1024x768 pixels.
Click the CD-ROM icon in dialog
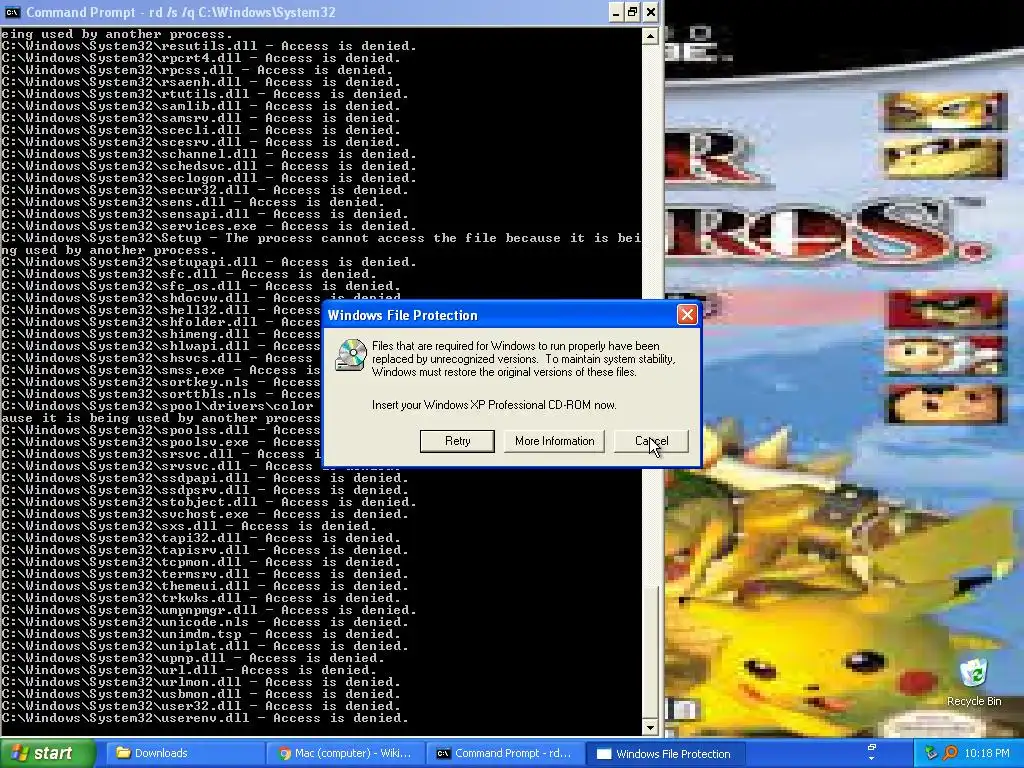(351, 355)
